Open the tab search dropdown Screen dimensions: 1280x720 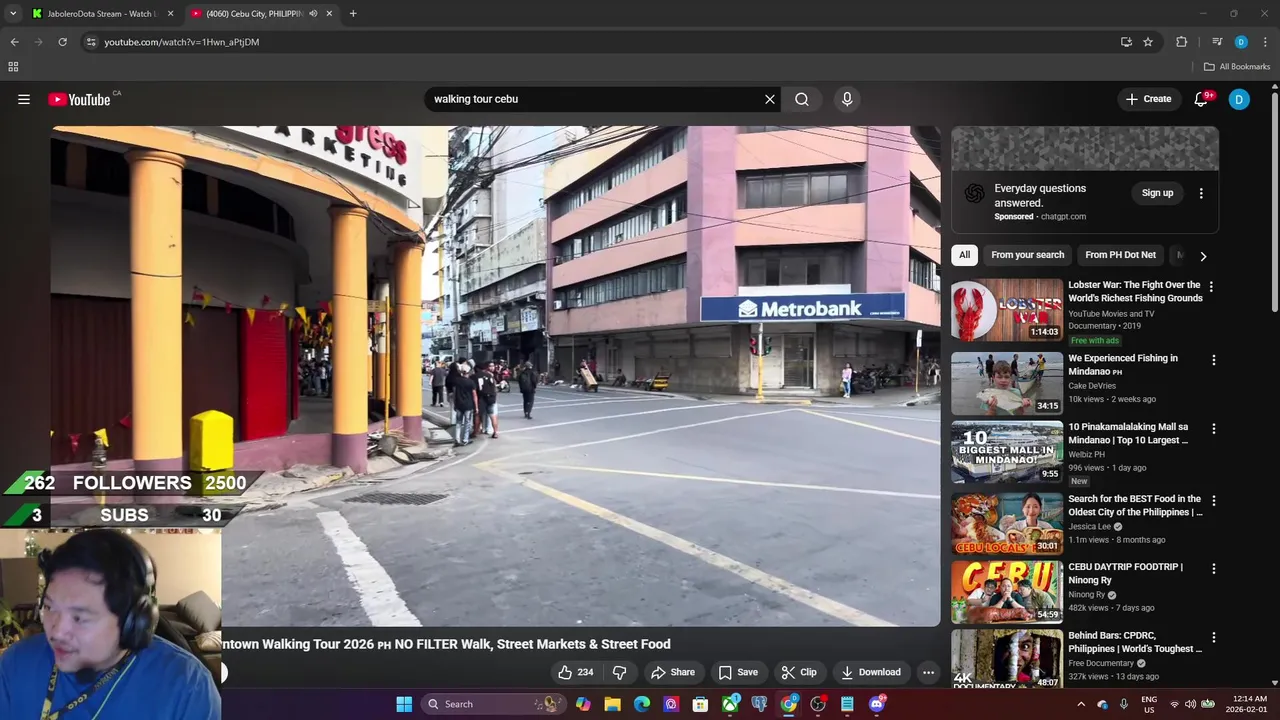coord(13,14)
